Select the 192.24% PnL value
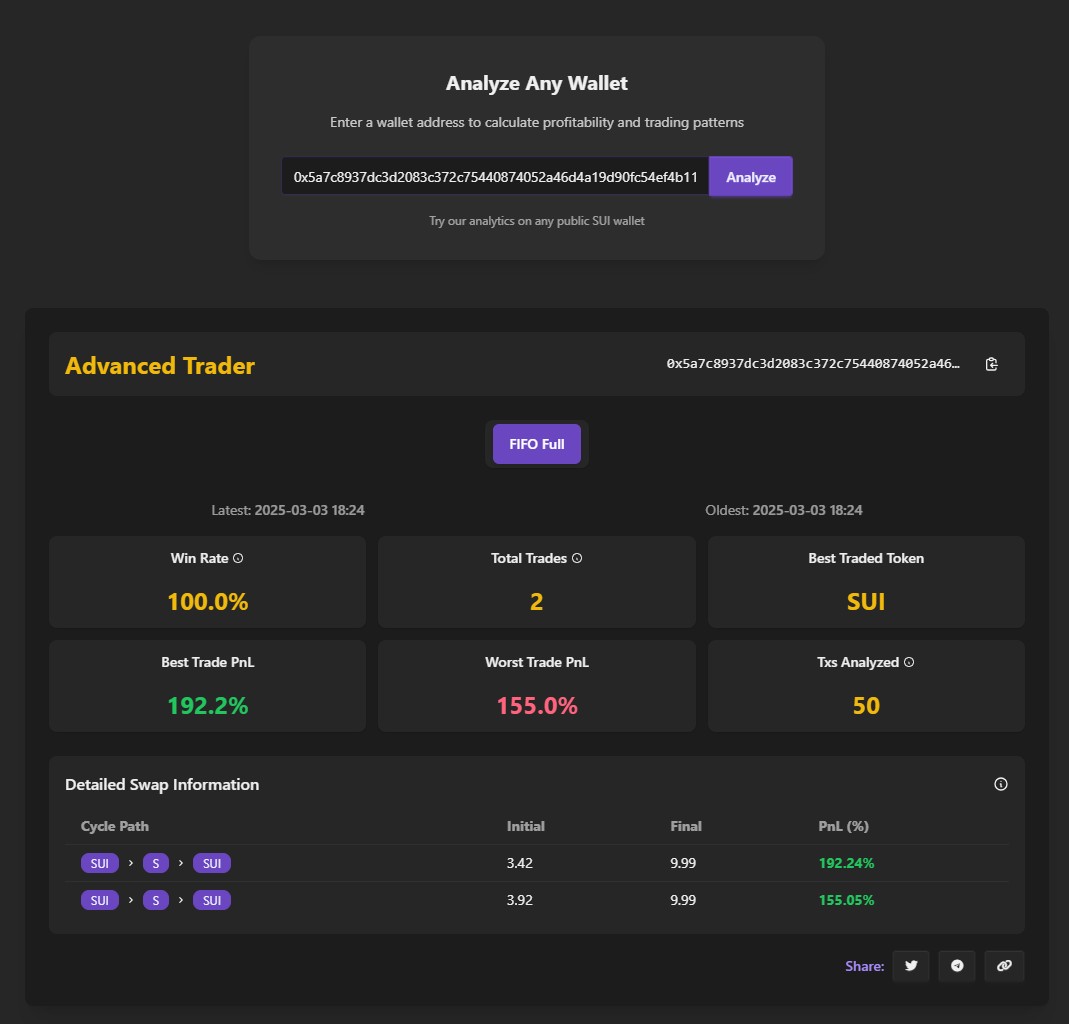This screenshot has width=1069, height=1024. [x=846, y=863]
